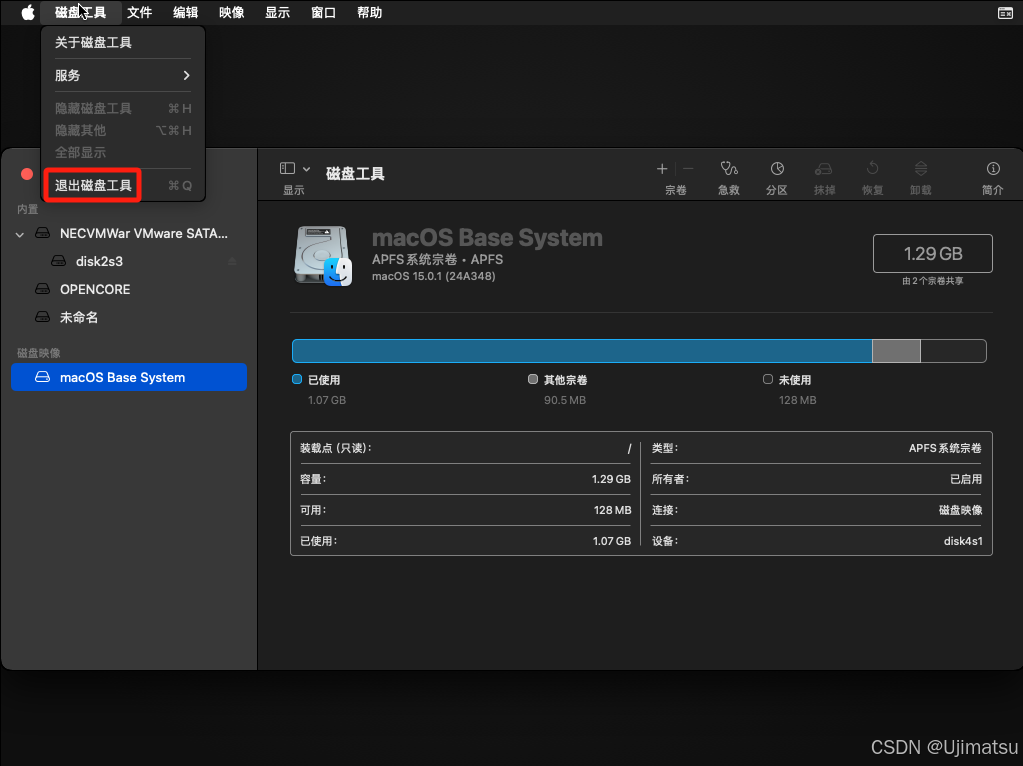Open the 编辑 menu
The height and width of the screenshot is (766, 1023).
tap(185, 12)
